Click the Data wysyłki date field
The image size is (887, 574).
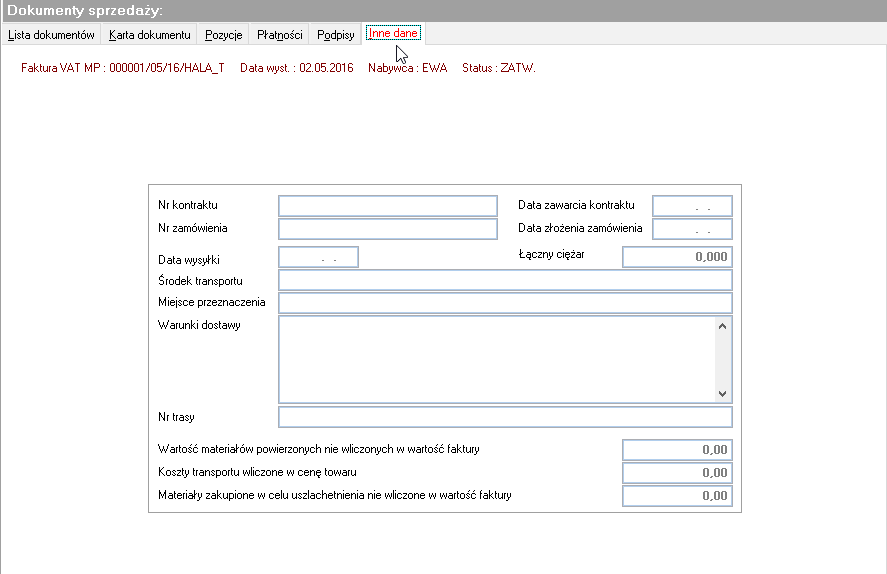pos(318,257)
